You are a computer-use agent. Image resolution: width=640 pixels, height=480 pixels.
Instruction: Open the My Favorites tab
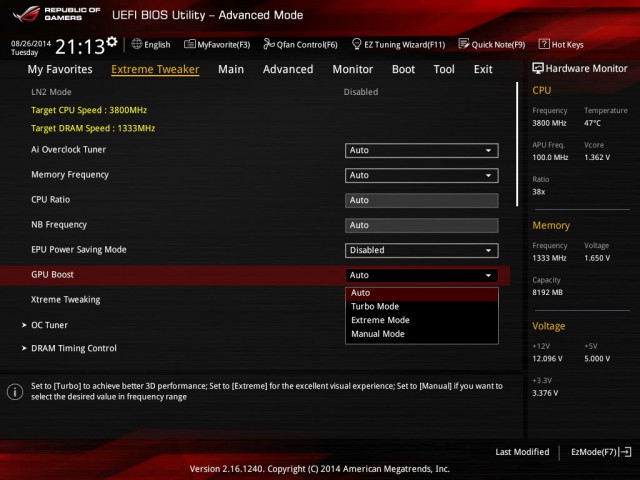click(x=60, y=69)
